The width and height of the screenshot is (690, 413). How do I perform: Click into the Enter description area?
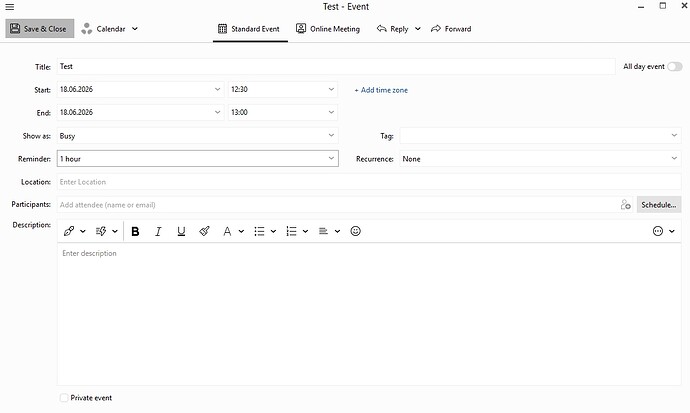(x=369, y=314)
